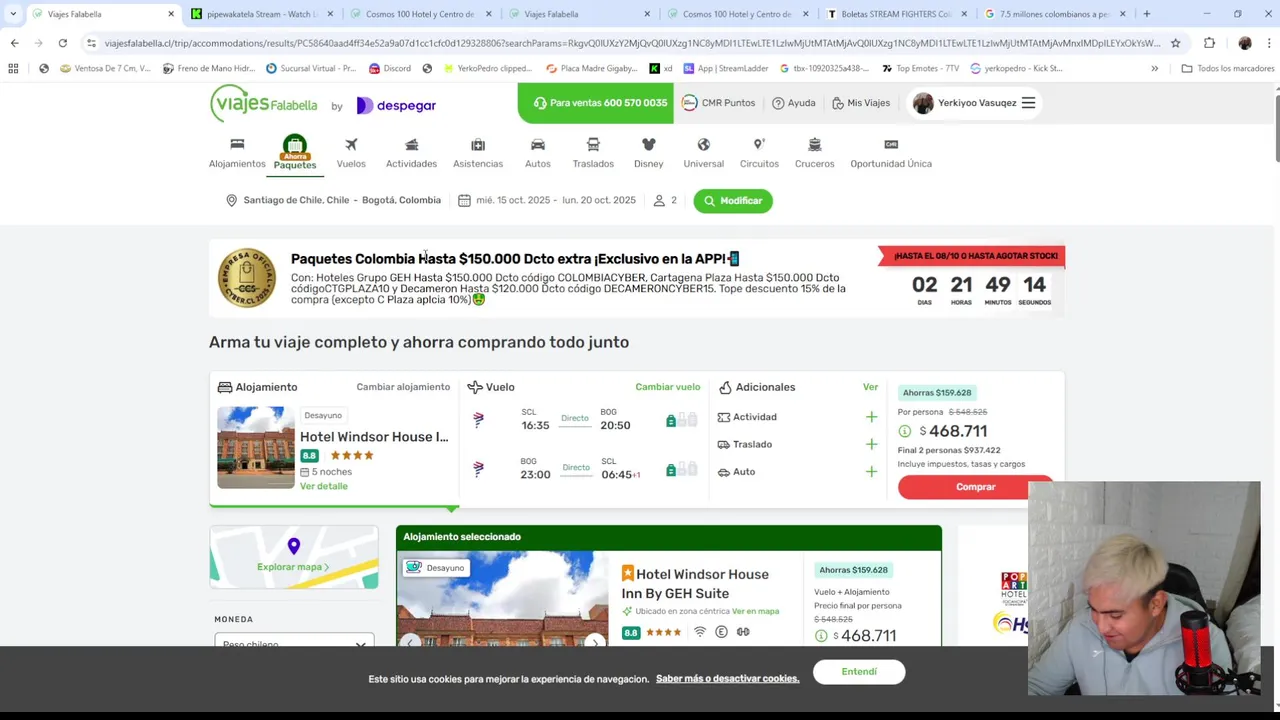Open the Explorar mapa thumbnail

coord(294,557)
